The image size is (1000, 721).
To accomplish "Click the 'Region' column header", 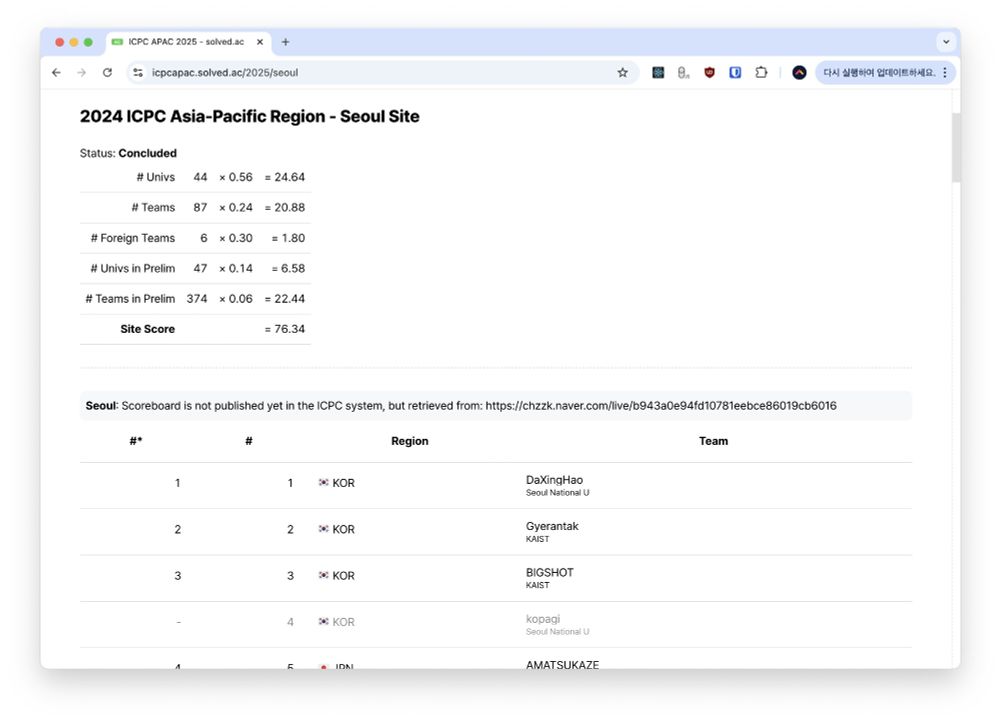I will [409, 441].
